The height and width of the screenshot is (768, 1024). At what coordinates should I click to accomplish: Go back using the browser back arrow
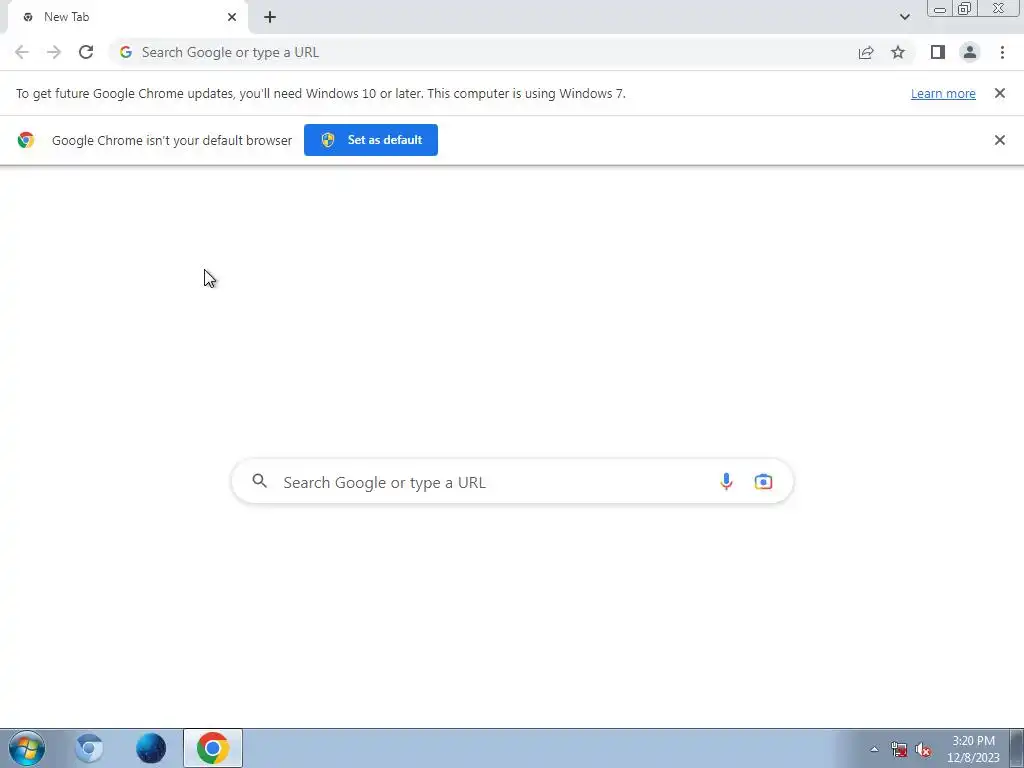click(x=22, y=52)
